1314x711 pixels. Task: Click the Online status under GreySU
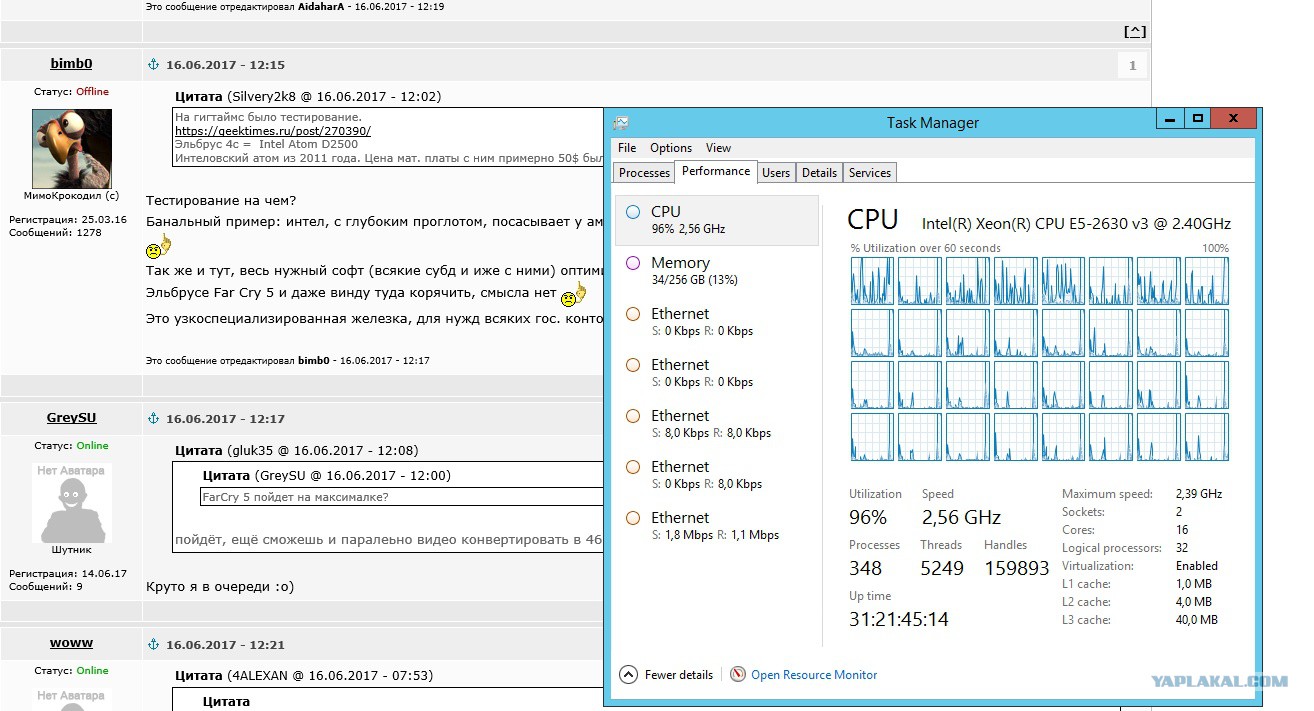(x=93, y=445)
